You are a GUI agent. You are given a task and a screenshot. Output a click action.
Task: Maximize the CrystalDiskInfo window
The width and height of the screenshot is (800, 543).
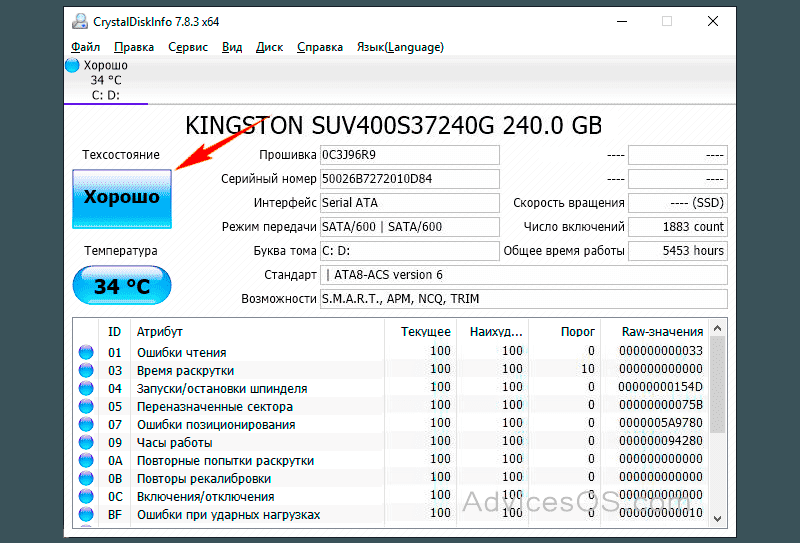[x=667, y=21]
